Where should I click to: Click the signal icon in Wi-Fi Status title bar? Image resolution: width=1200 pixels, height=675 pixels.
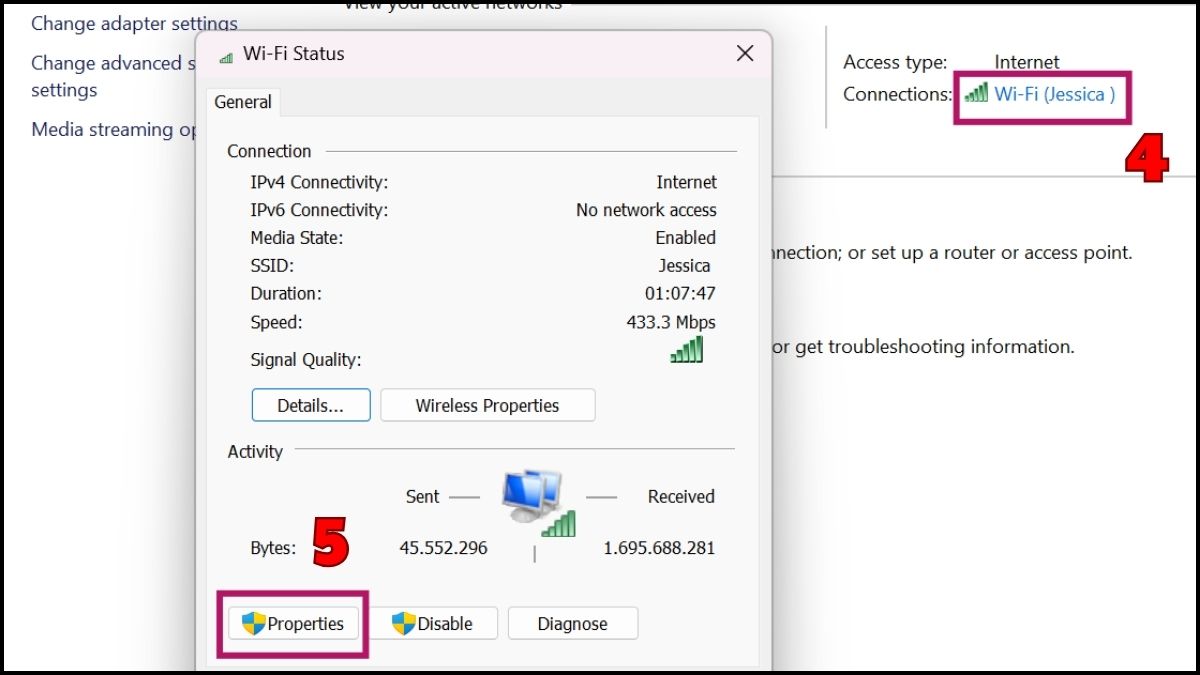coord(226,55)
